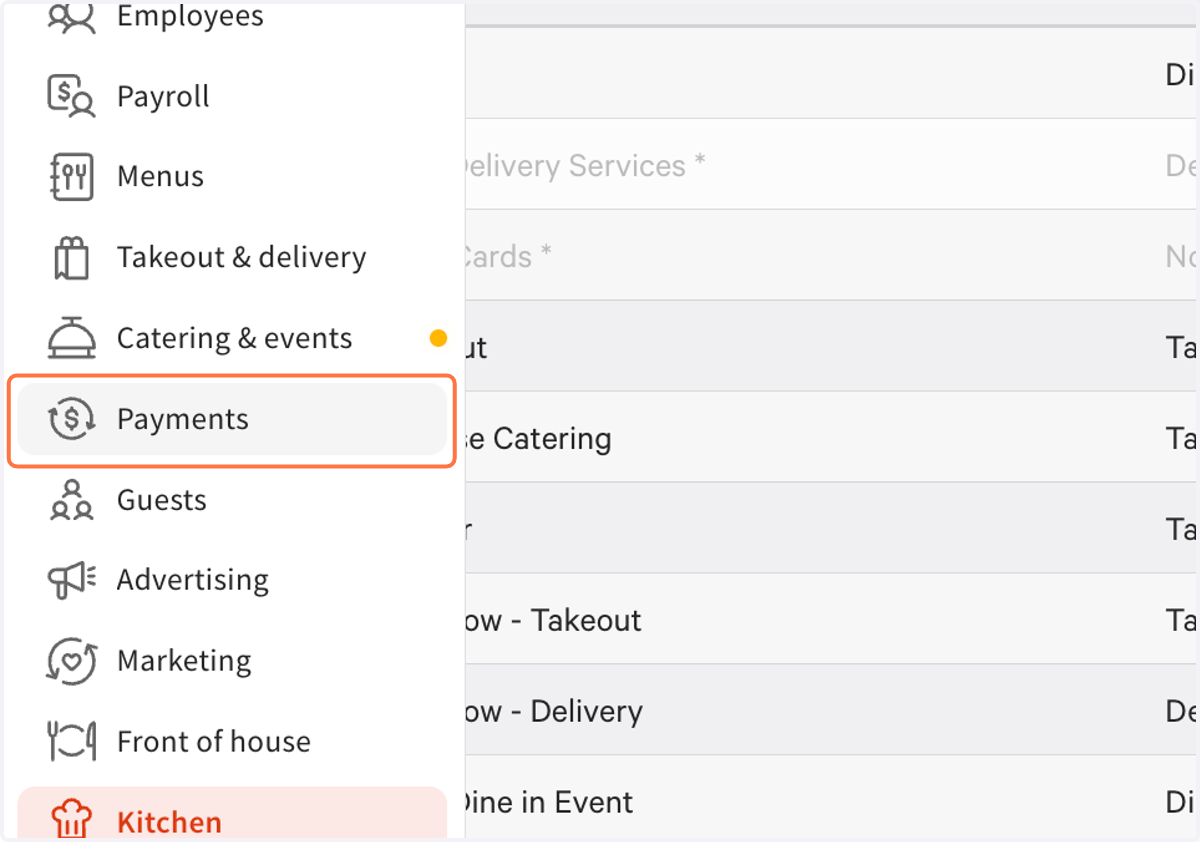
Task: Navigate to Advertising
Action: (232, 580)
